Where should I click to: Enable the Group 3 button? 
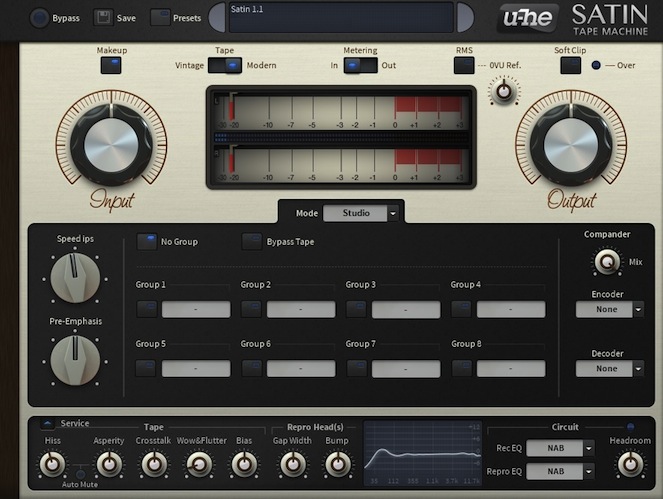[x=356, y=309]
